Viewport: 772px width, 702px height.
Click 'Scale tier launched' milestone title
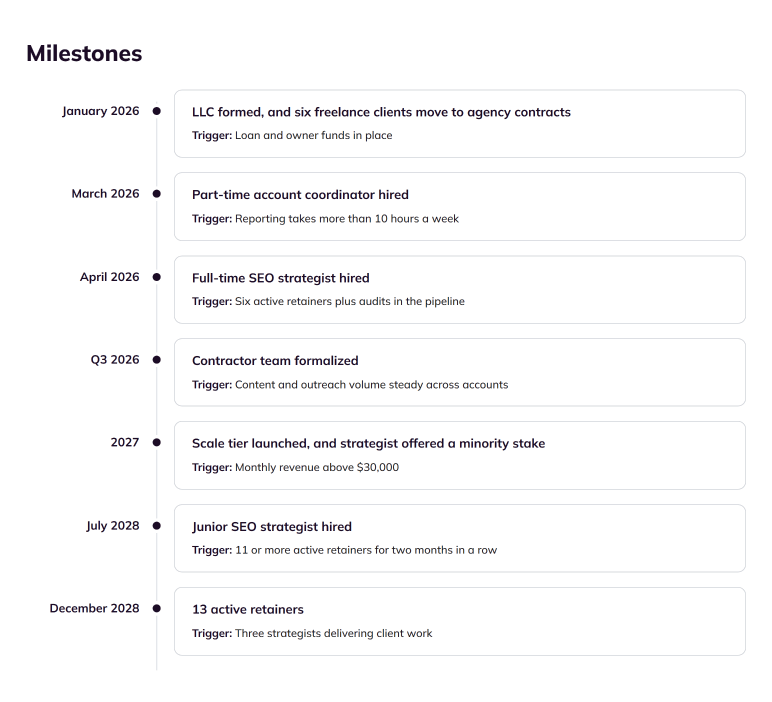pos(368,444)
